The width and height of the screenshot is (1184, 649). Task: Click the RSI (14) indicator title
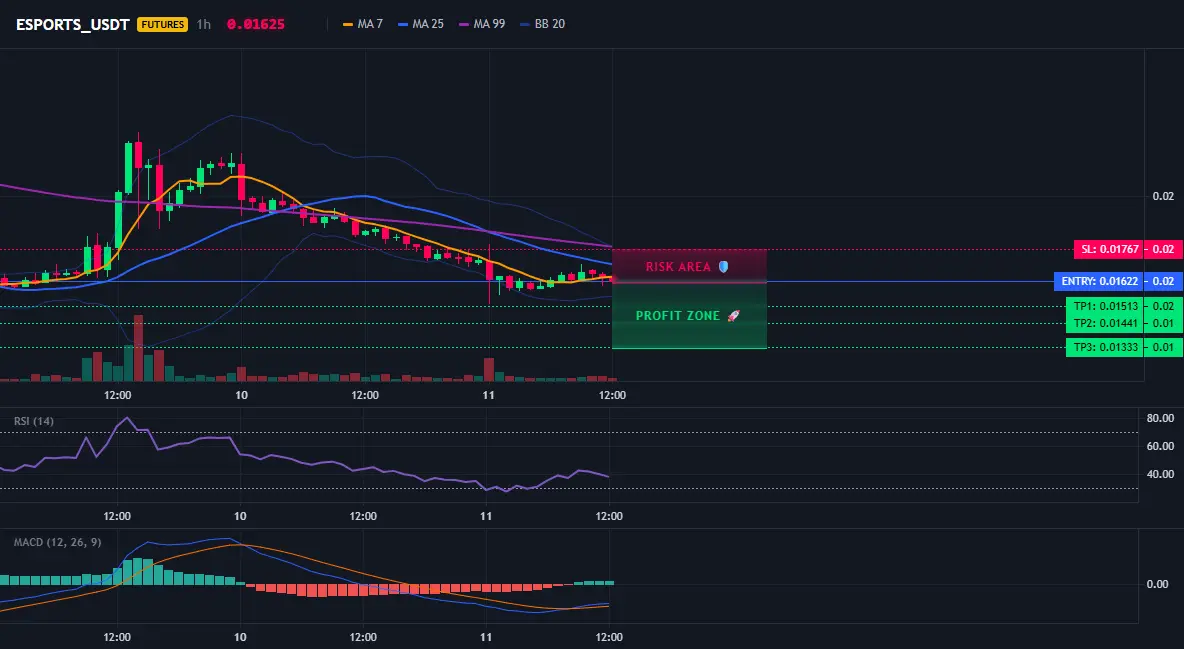(x=34, y=421)
